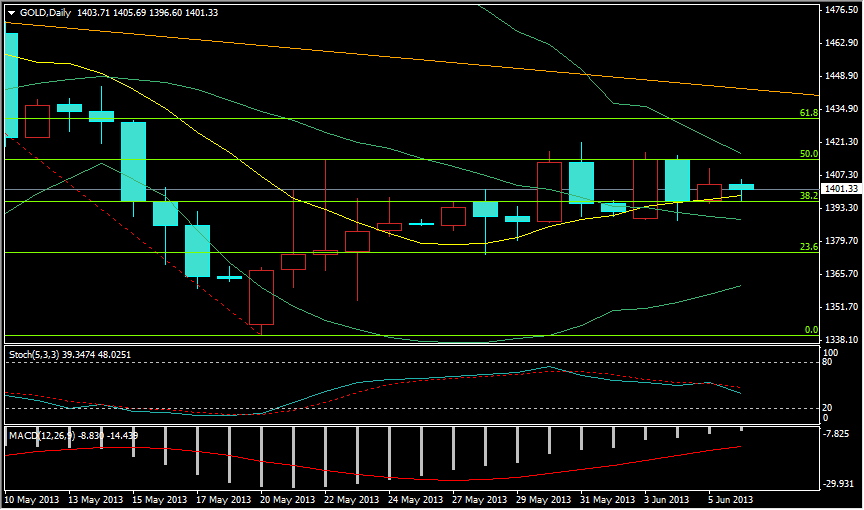Select the GOLD,Daily chart title text
Viewport: 864px width, 510px height.
point(45,12)
